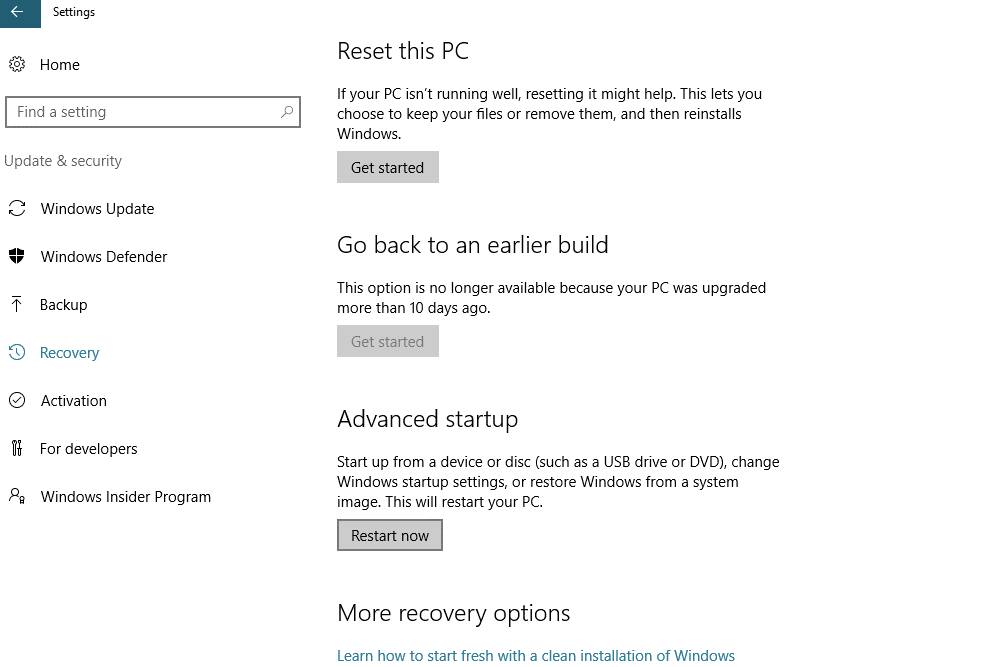Screen dimensions: 986x667
Task: Click the Find a setting search field
Action: click(x=140, y=112)
